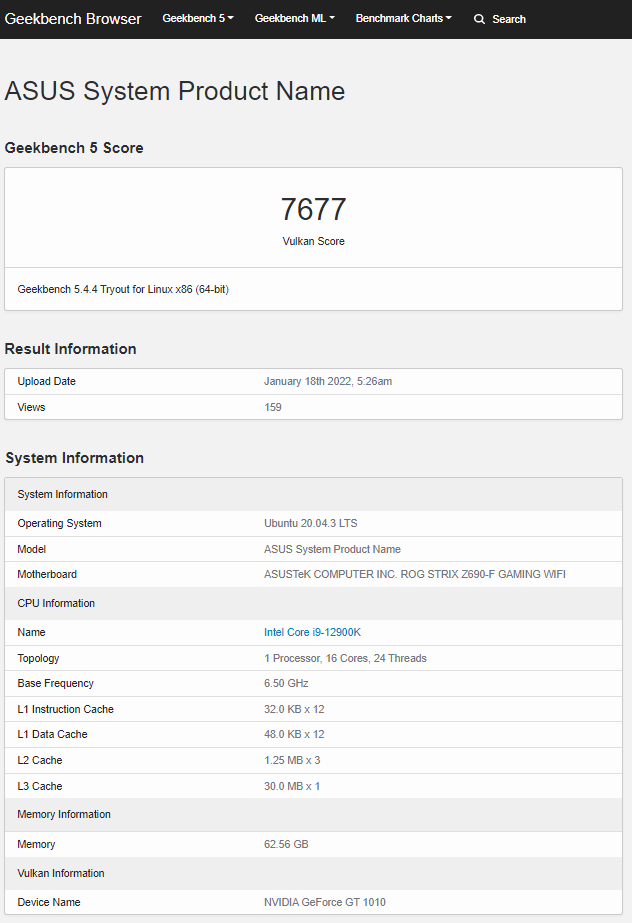
Task: Click the CPU Name row label
Action: [x=31, y=632]
